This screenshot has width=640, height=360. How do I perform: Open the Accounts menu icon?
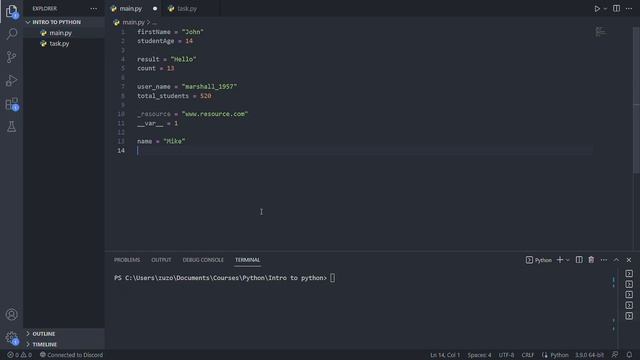pyautogui.click(x=11, y=314)
